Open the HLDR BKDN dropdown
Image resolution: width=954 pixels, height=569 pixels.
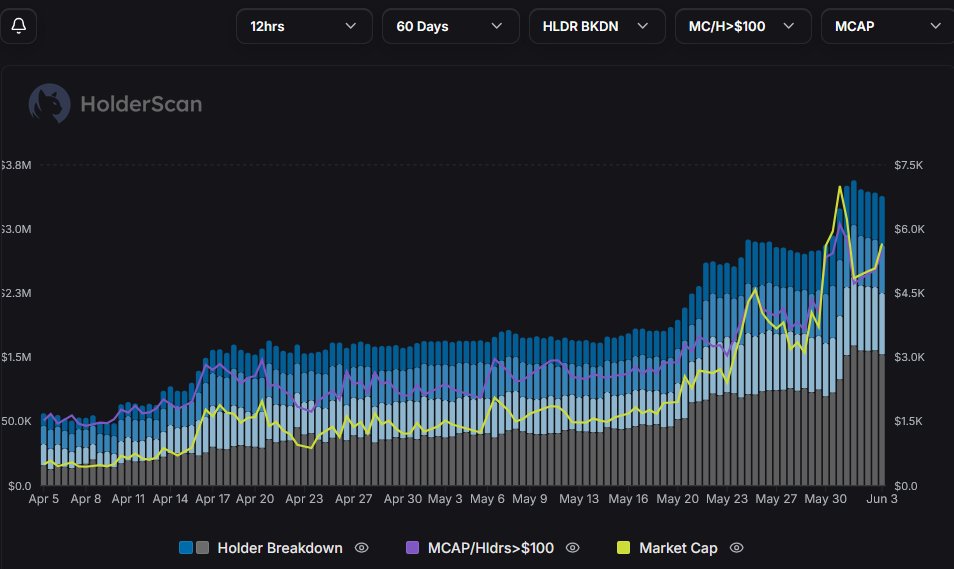pos(597,26)
